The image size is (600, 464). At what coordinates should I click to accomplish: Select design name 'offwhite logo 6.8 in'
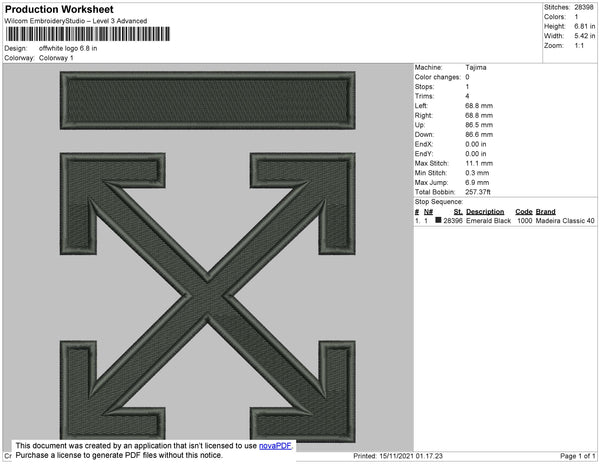click(x=68, y=48)
